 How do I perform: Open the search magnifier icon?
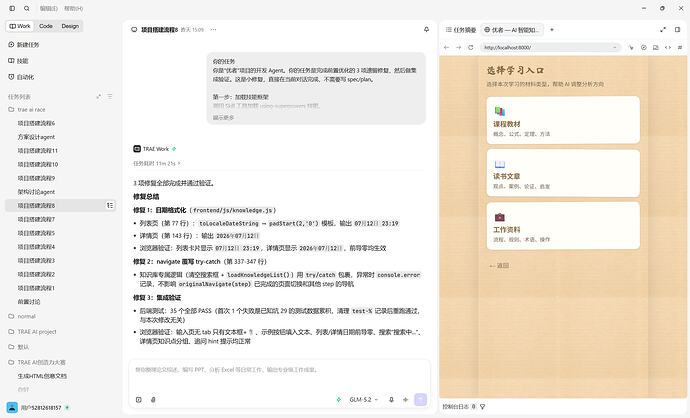[x=27, y=8]
